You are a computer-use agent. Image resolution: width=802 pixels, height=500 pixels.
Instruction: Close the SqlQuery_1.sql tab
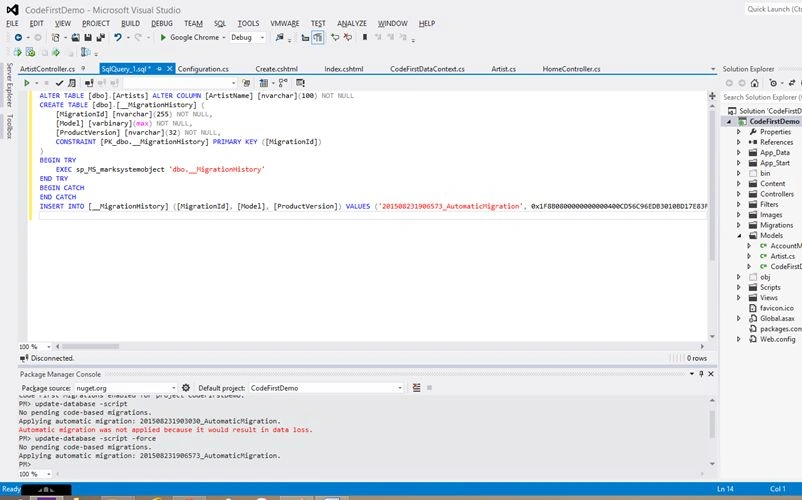pos(169,69)
